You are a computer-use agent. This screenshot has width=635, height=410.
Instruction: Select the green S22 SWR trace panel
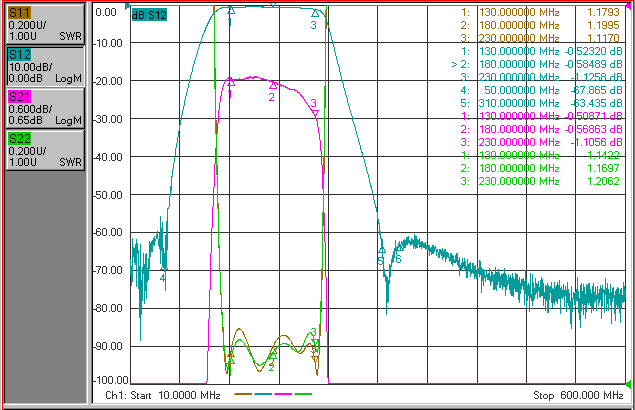coord(45,150)
